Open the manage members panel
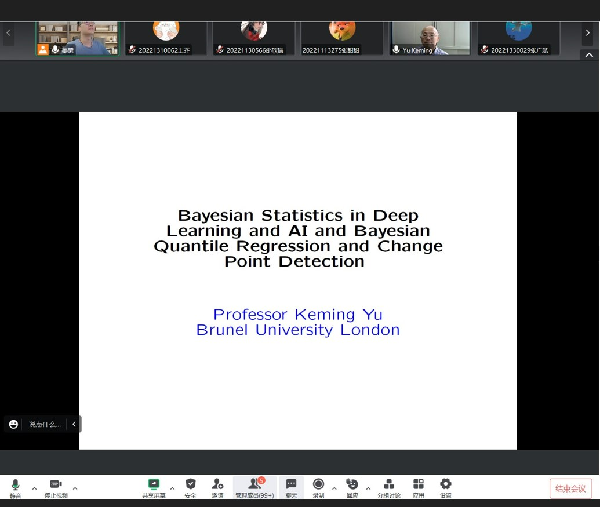600x507 pixels. tap(254, 485)
